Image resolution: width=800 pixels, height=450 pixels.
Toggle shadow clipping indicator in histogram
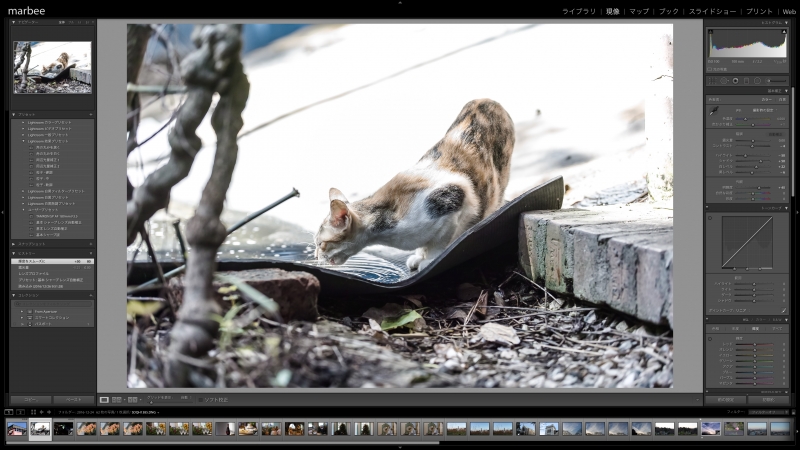tap(711, 31)
